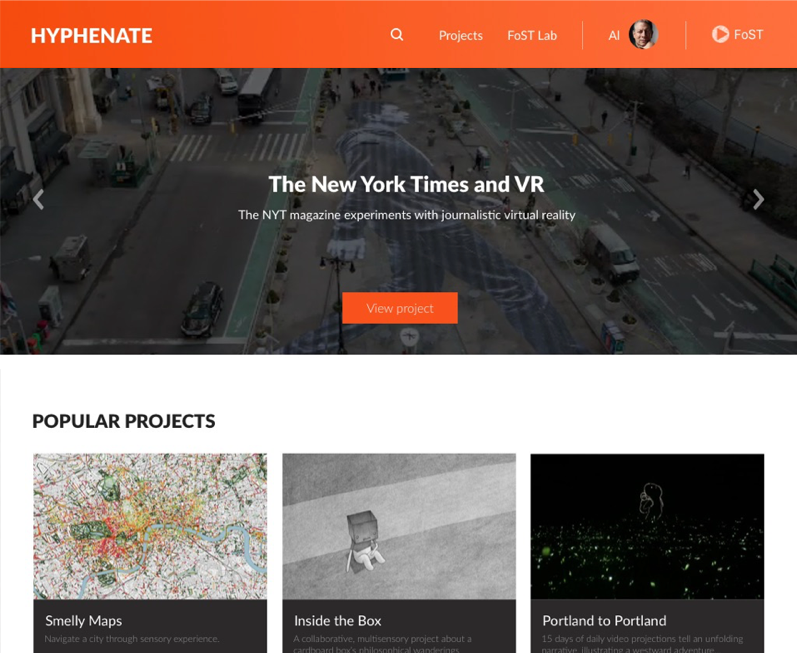Click the View project button
The image size is (797, 653).
[x=400, y=308]
